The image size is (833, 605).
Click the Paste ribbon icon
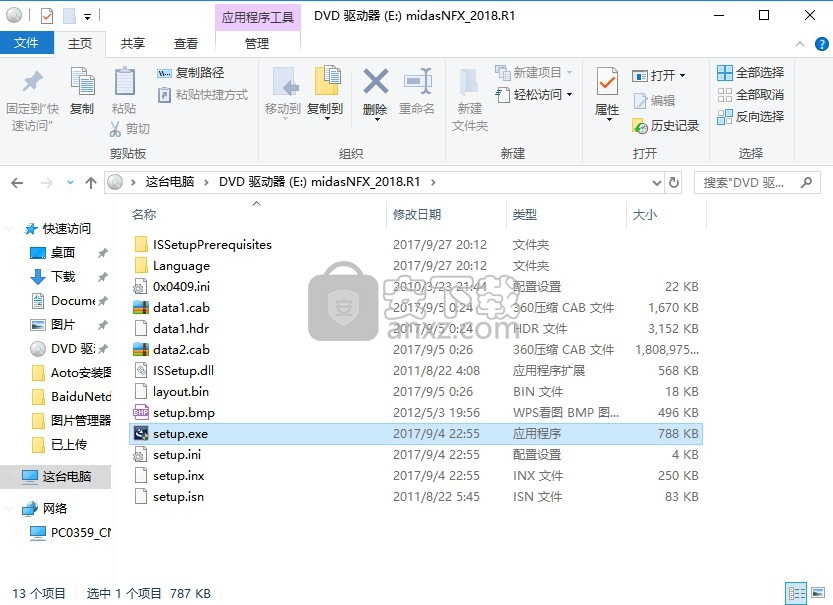tap(124, 82)
